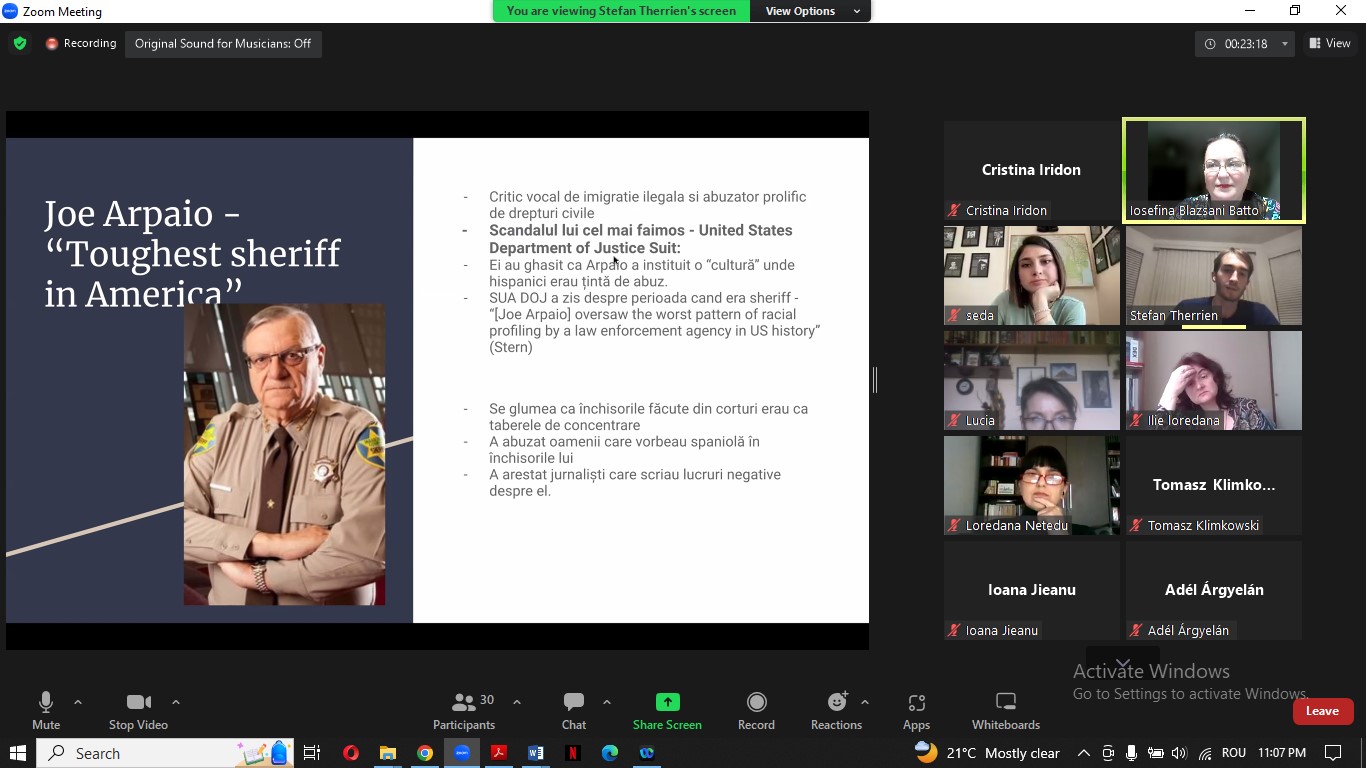
Task: Click the Recording indicator
Action: click(81, 44)
